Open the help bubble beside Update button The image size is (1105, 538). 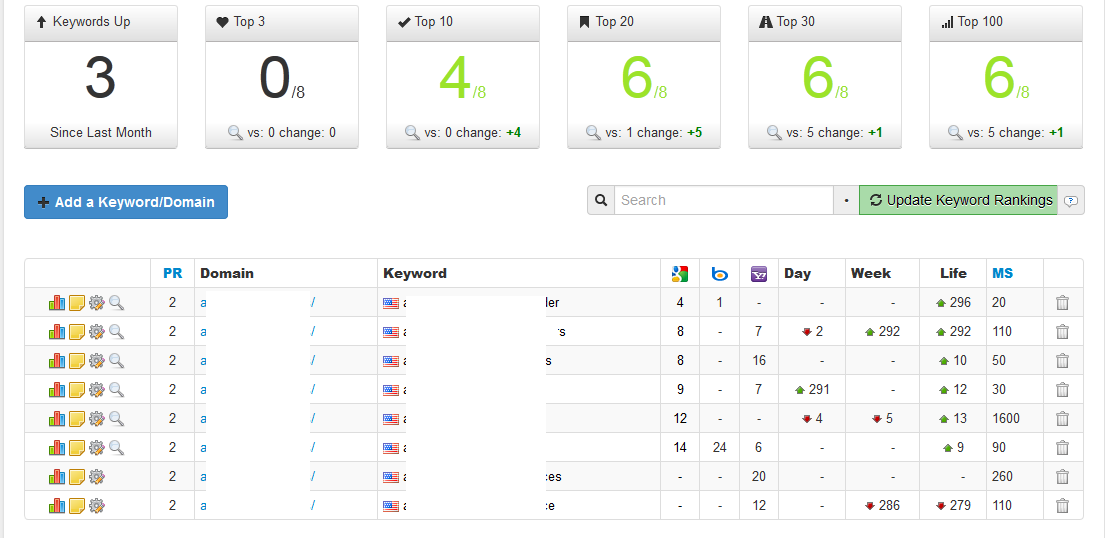click(1070, 200)
